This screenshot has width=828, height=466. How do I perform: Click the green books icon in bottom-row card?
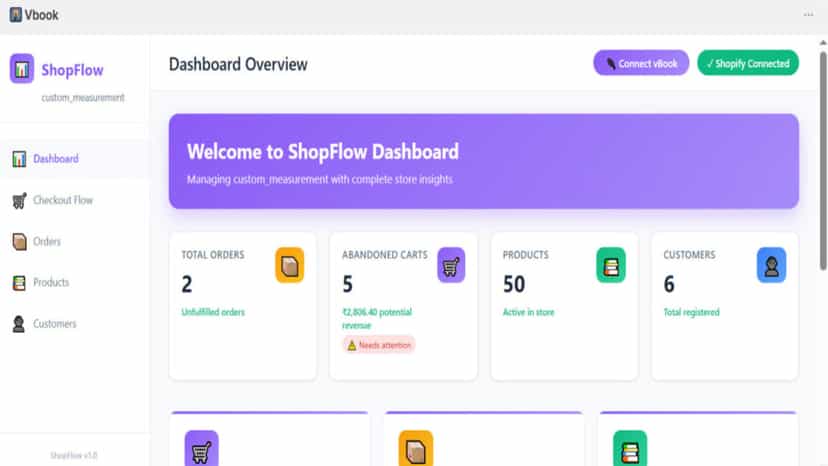(x=630, y=449)
